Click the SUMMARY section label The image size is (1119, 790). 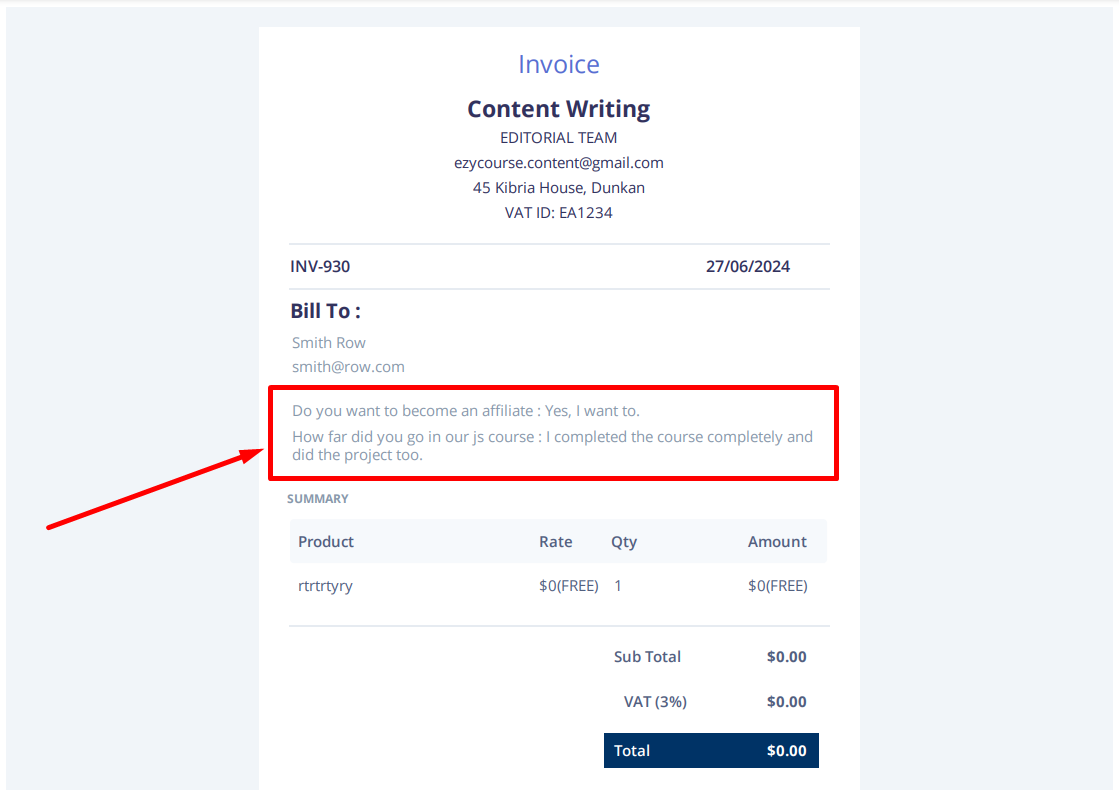tap(318, 499)
